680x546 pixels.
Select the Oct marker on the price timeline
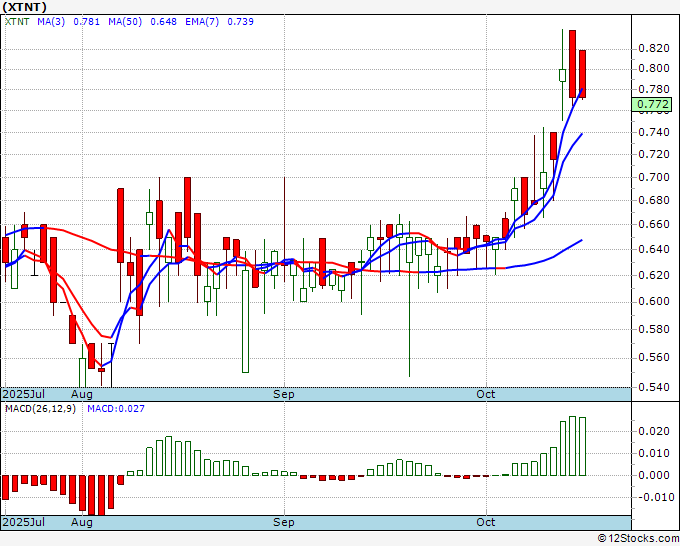(x=486, y=394)
